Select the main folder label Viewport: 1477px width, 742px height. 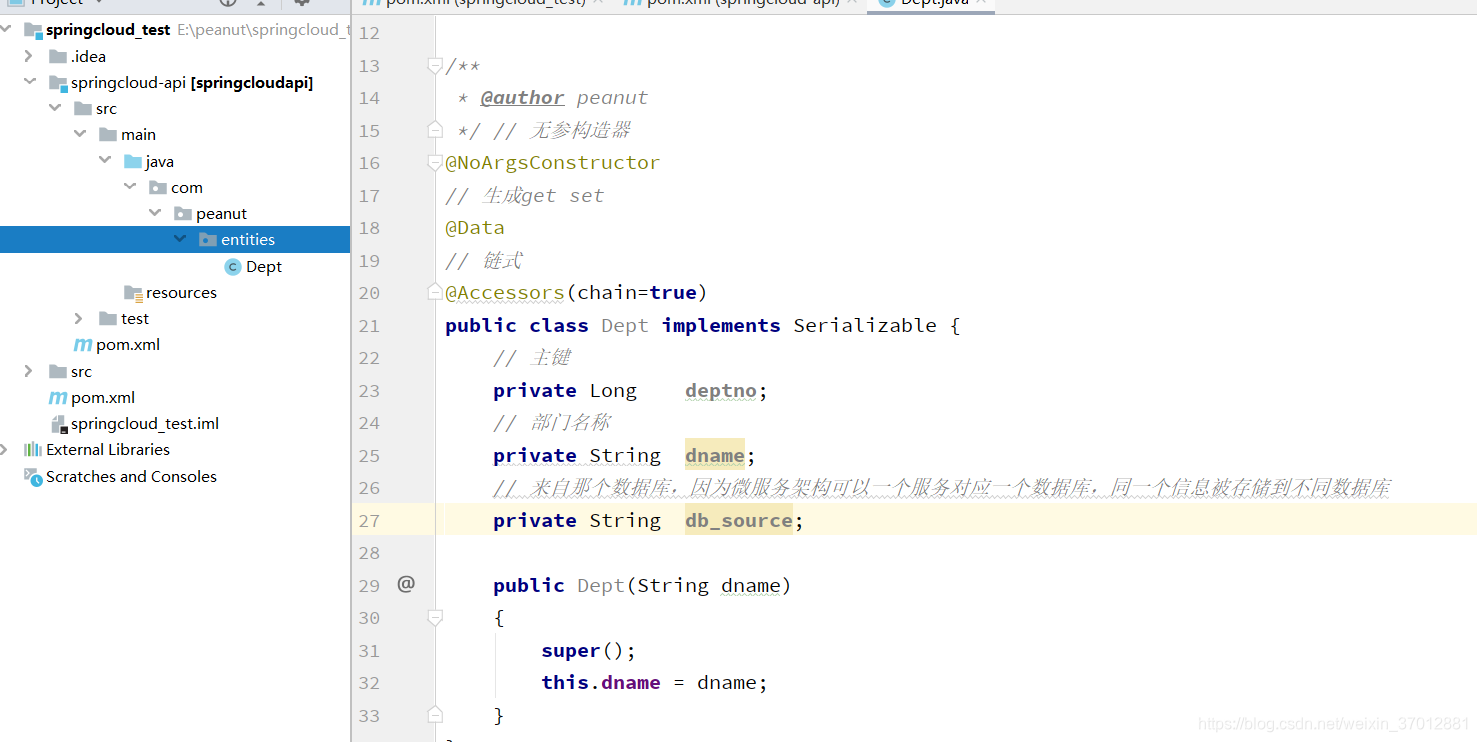tap(138, 134)
